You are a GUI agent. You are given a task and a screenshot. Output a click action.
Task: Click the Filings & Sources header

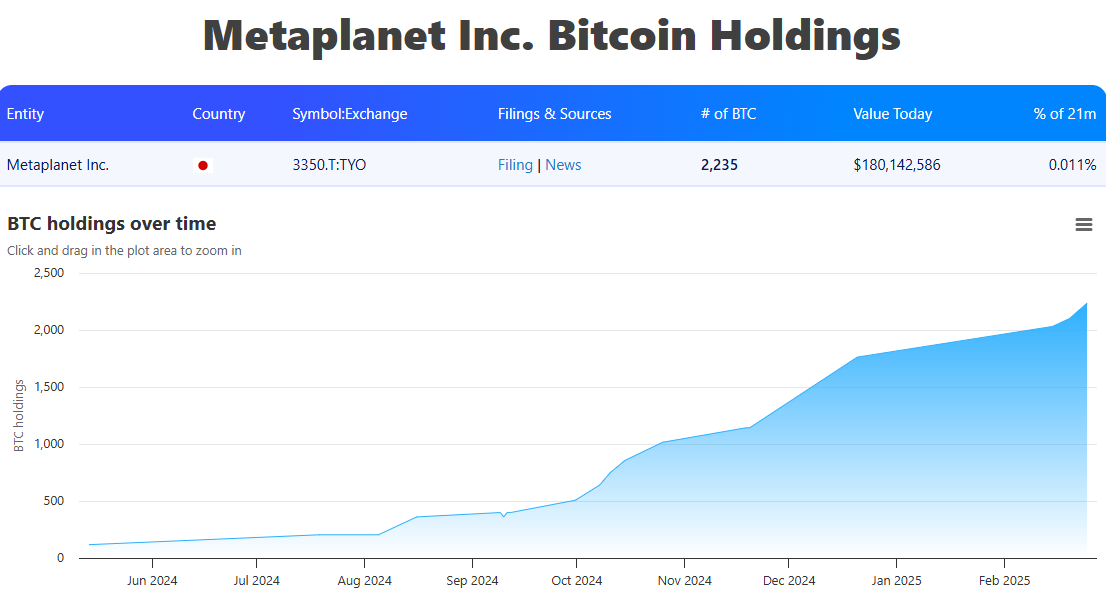click(x=554, y=114)
